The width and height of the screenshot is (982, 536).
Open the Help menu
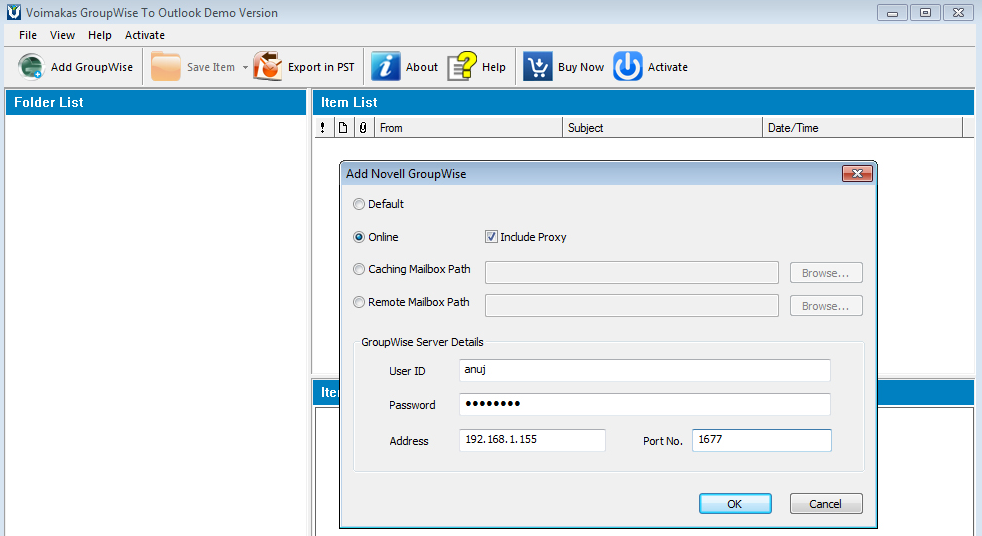click(100, 35)
